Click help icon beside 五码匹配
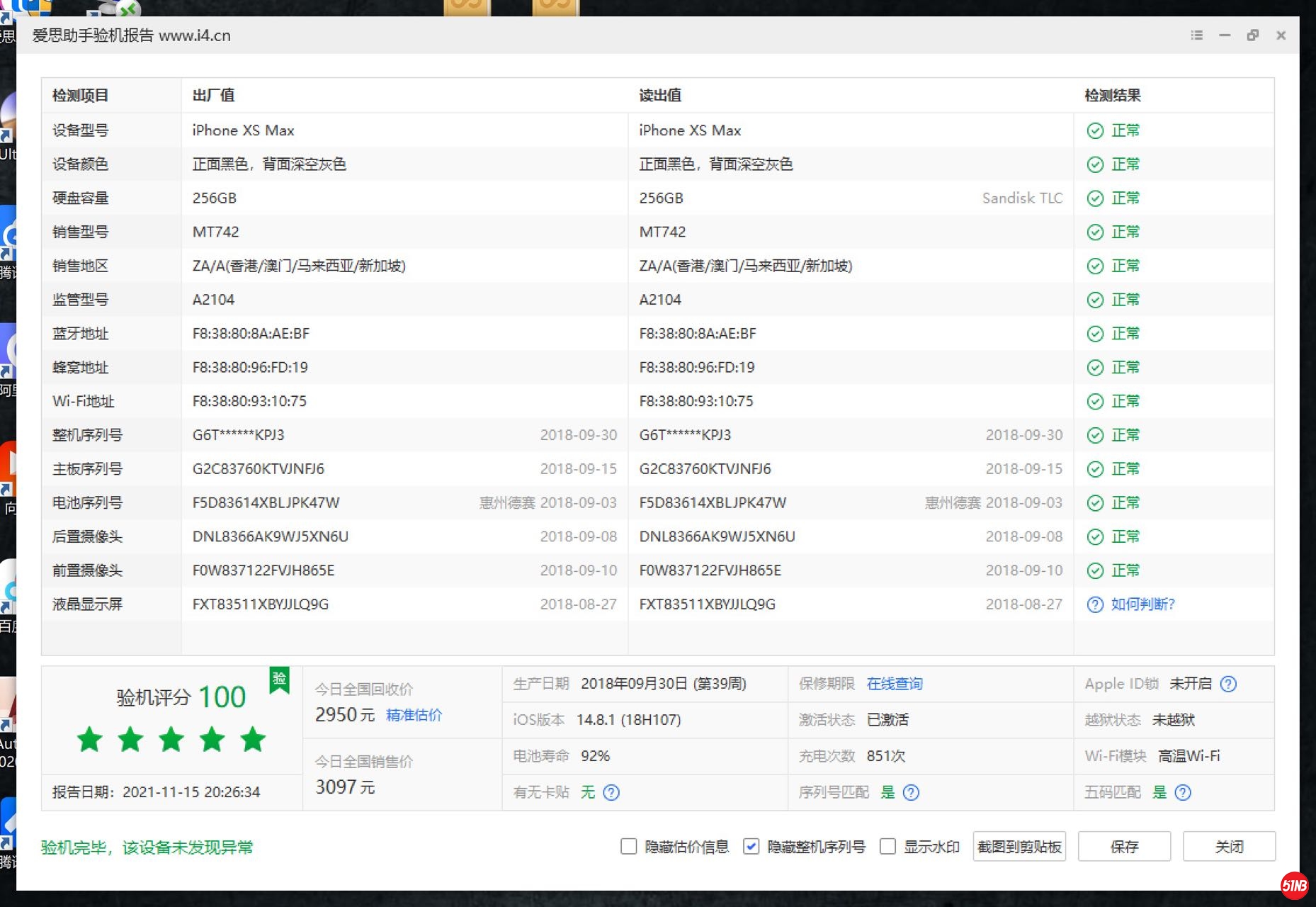Image resolution: width=1316 pixels, height=907 pixels. pyautogui.click(x=1183, y=792)
